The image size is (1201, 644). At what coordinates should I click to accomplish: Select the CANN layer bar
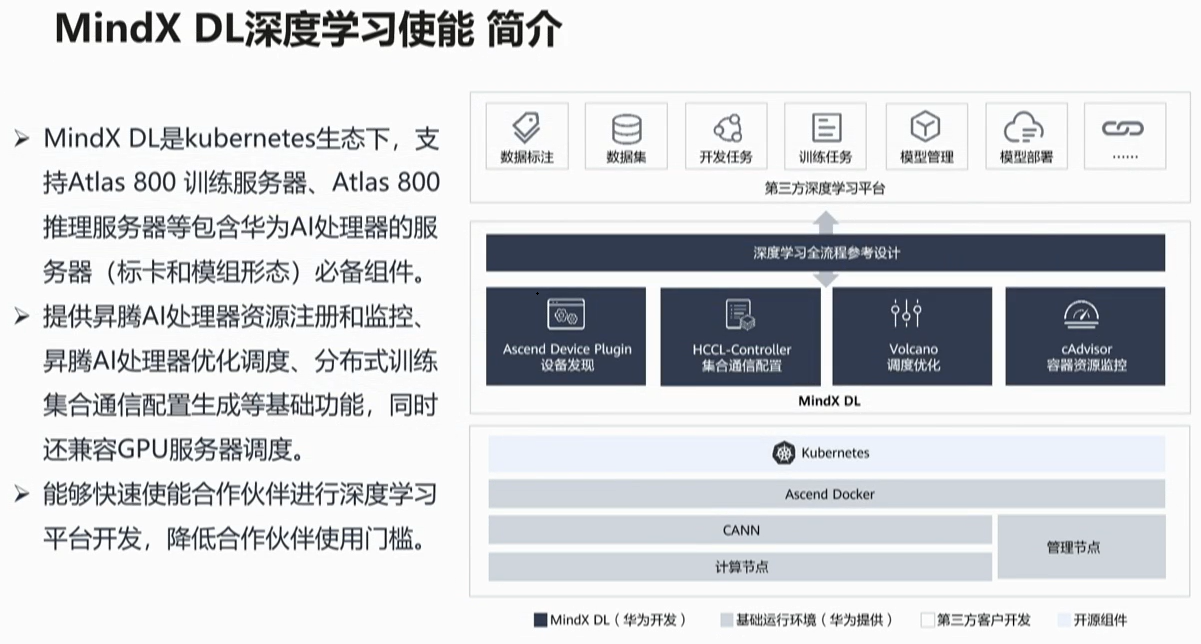(x=740, y=530)
